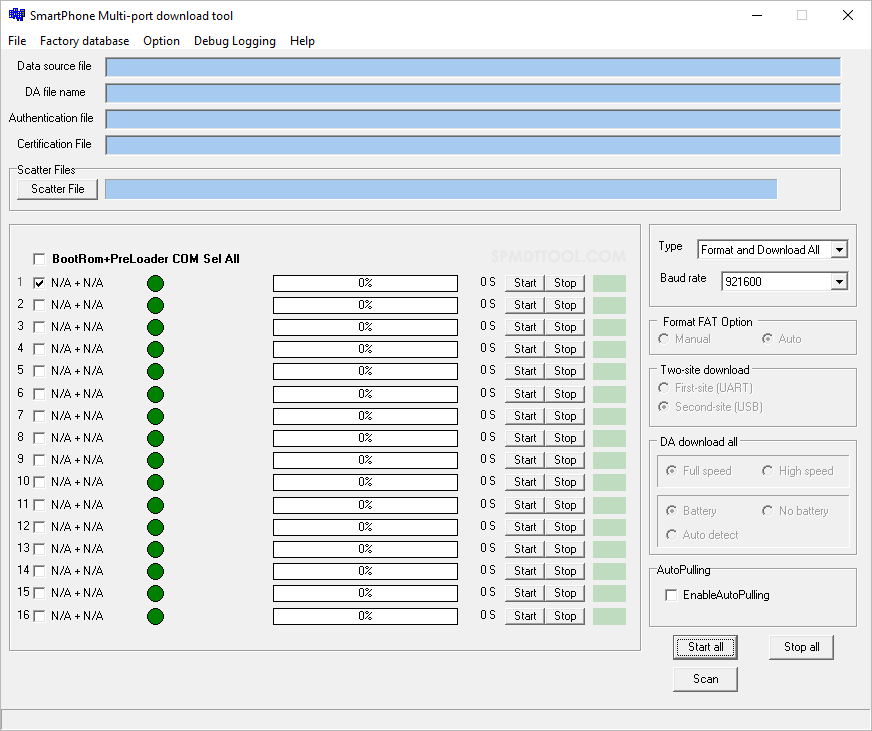Enable the EnableAutoPulling checkbox
This screenshot has width=872, height=731.
tap(671, 595)
